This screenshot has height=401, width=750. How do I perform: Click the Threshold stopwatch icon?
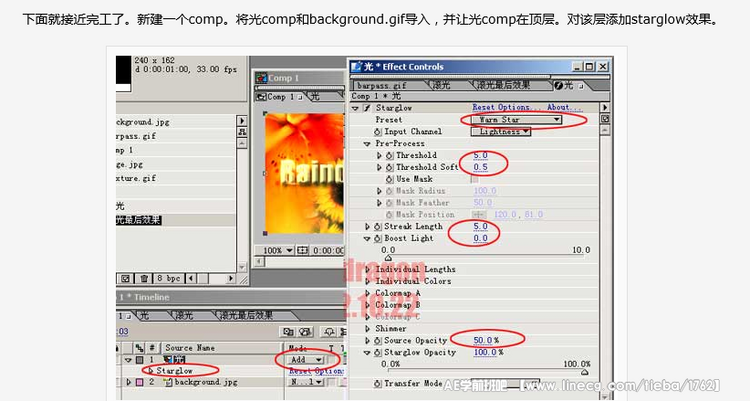389,156
